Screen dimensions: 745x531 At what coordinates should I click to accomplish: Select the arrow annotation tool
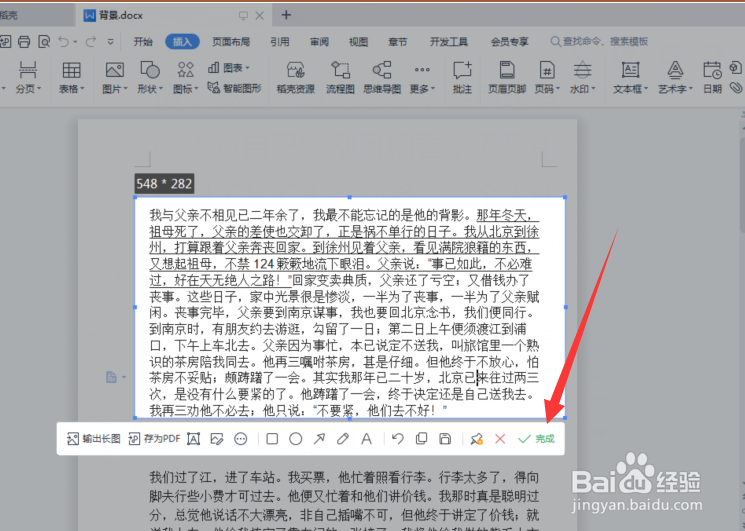(x=319, y=439)
